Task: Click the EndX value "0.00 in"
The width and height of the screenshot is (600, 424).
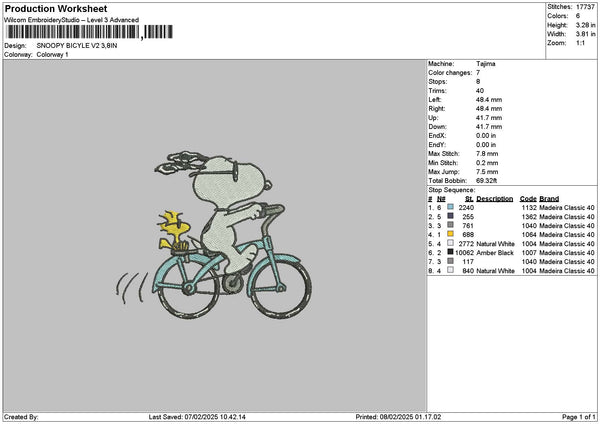Action: coord(486,136)
